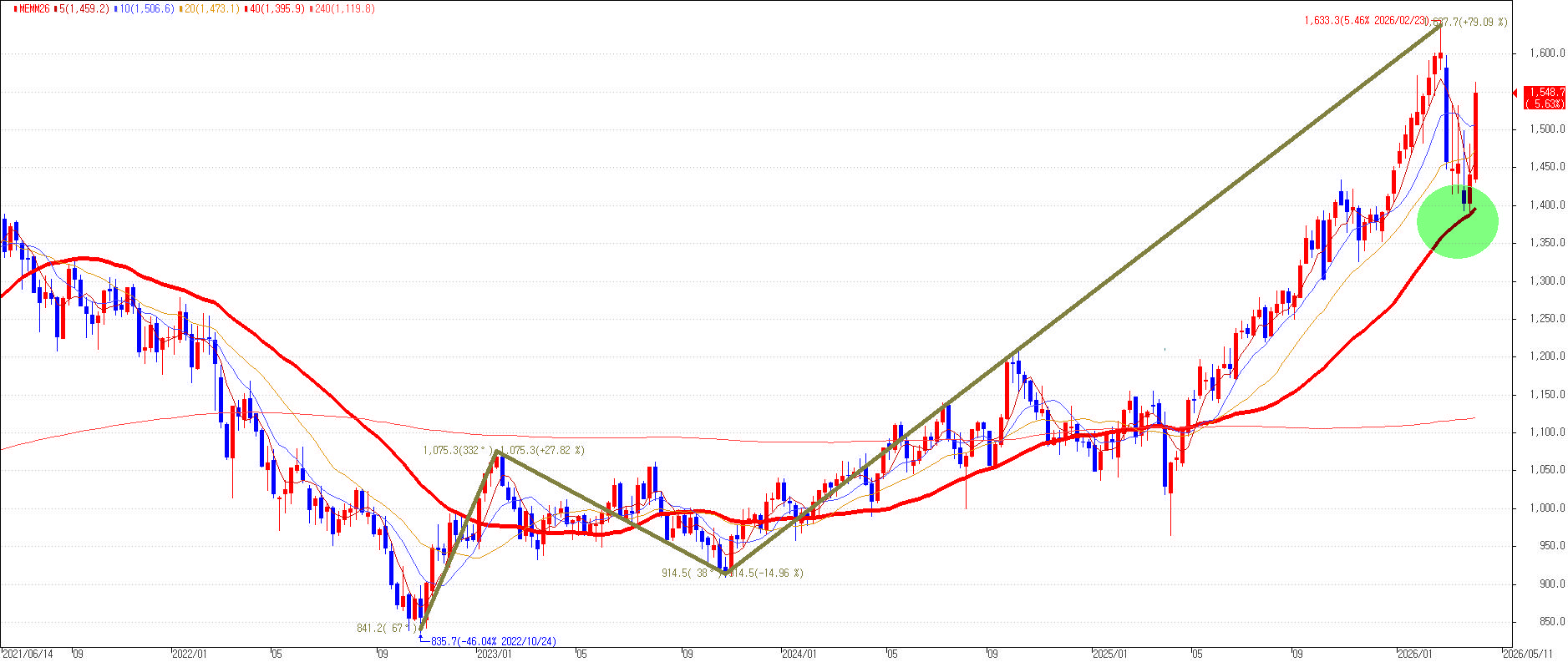Click the 2024/01 date on time axis
Screen dimensions: 1568x662
pyautogui.click(x=798, y=654)
